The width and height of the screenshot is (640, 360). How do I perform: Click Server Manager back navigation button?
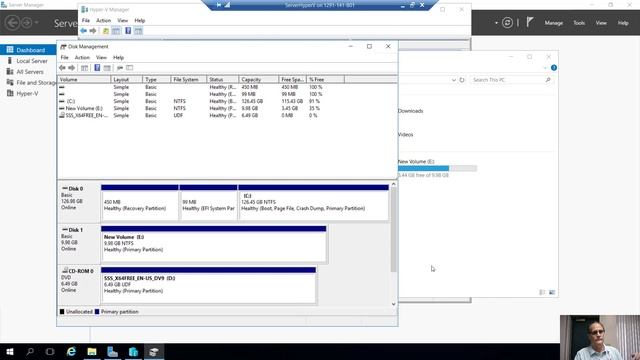12,22
